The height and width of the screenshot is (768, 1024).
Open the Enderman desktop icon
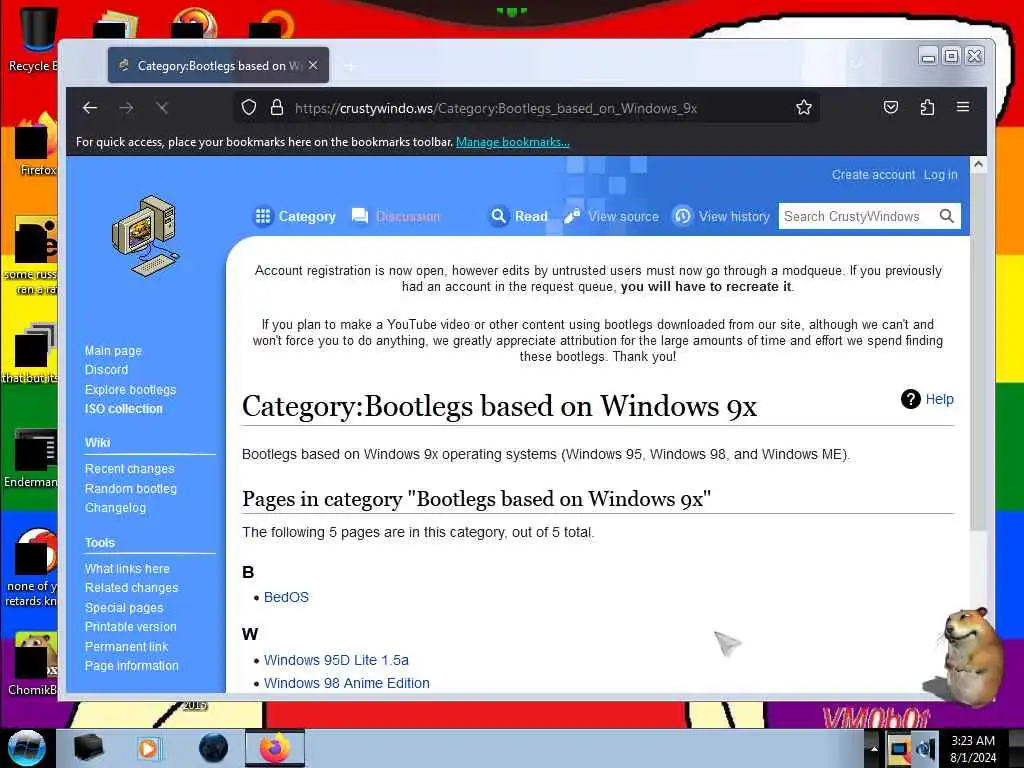point(31,458)
